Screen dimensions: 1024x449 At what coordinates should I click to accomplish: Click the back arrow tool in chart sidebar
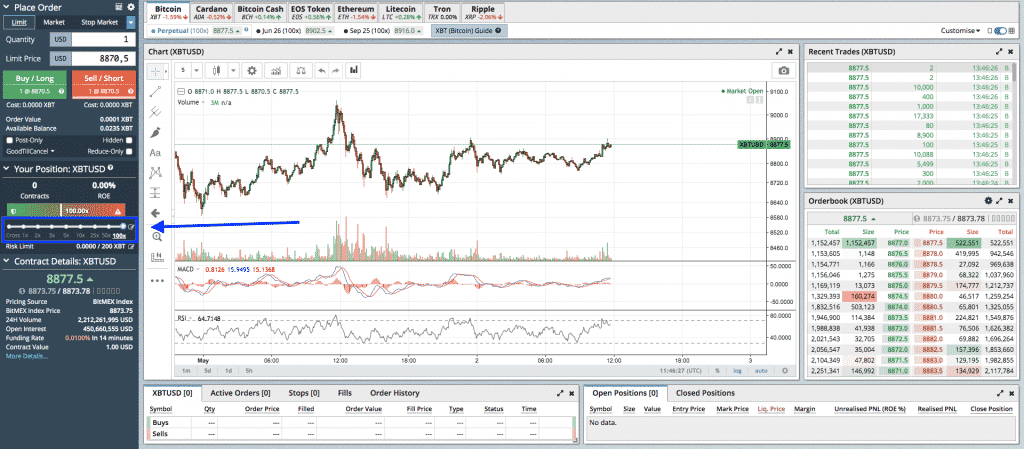click(155, 213)
